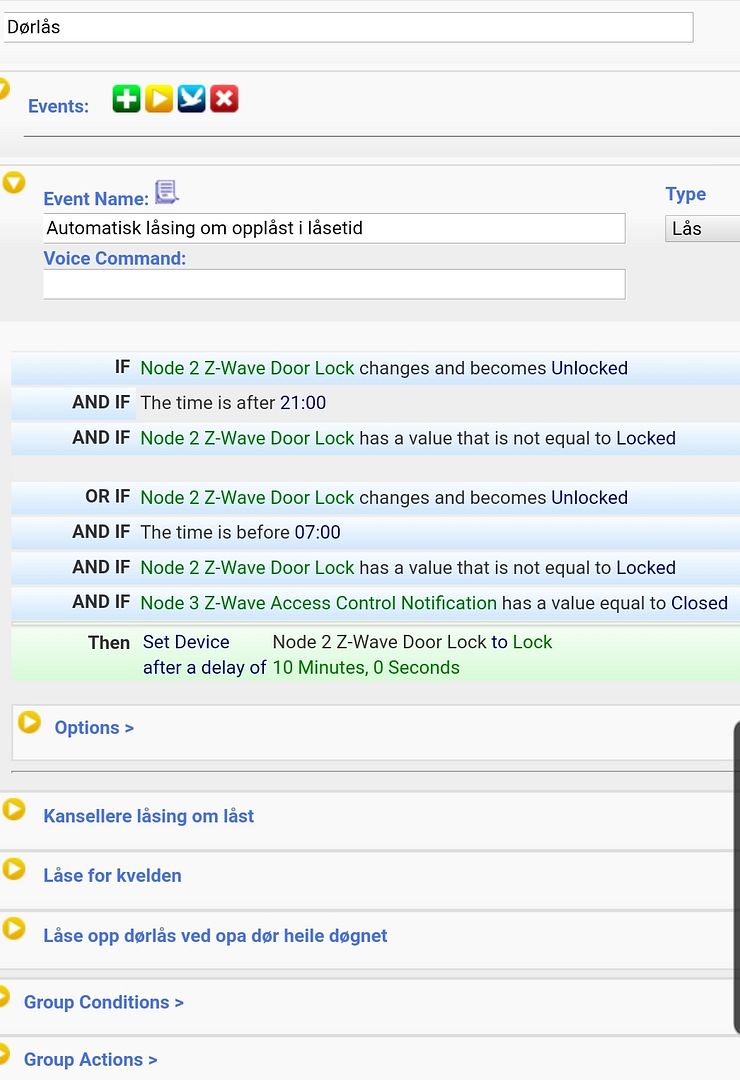The image size is (740, 1080).
Task: Expand the Låse for kvelden arrow
Action: (14, 869)
